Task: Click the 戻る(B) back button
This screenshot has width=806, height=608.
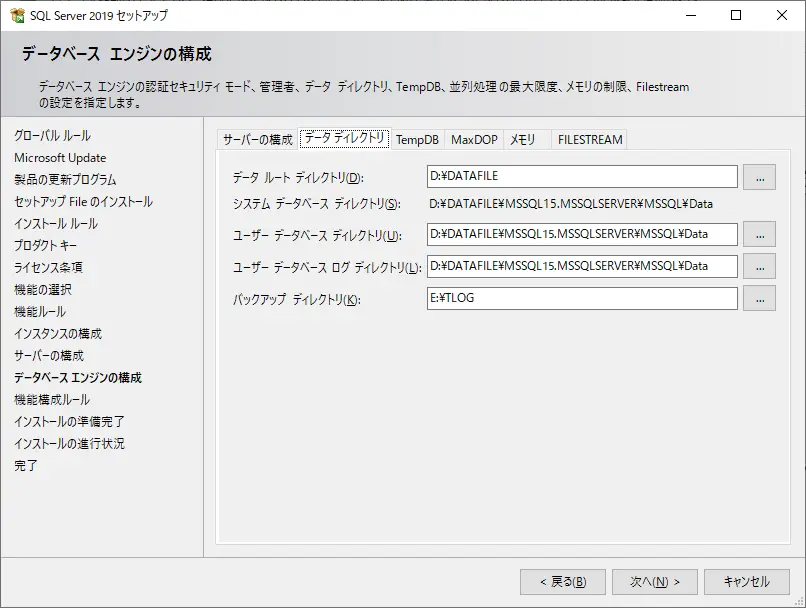Action: pos(563,582)
